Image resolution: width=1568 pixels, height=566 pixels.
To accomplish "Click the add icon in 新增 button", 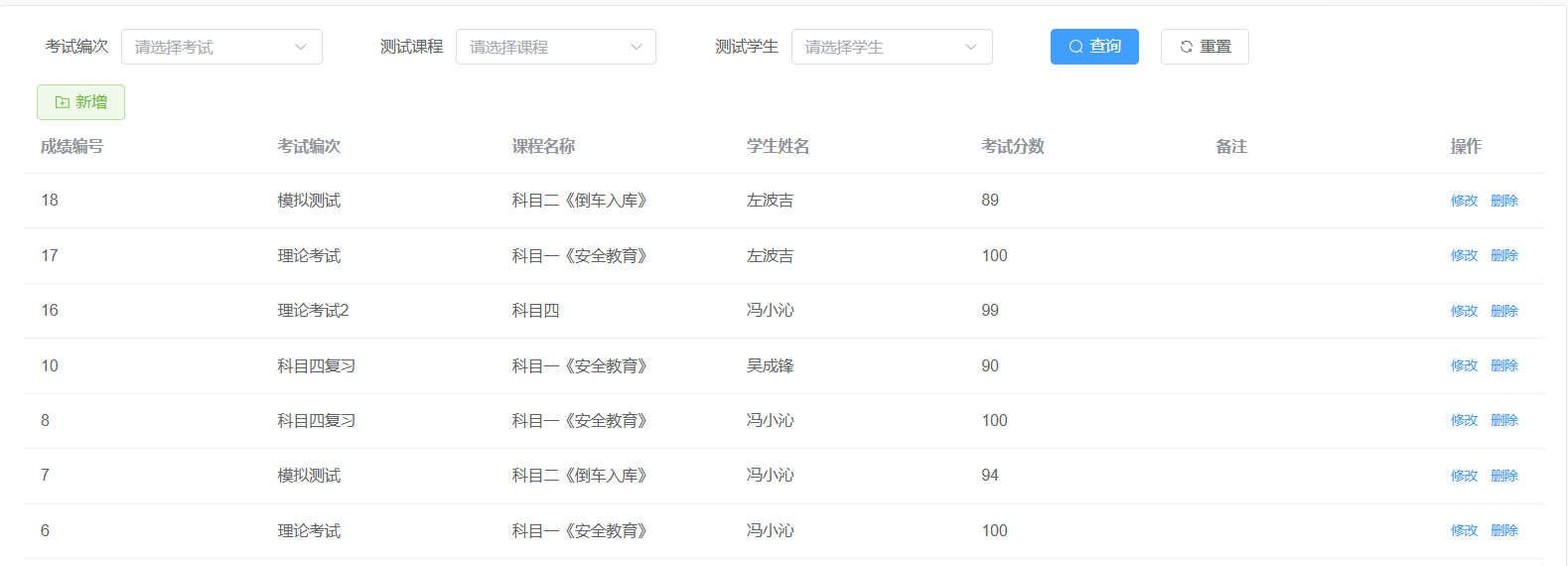I will point(63,102).
